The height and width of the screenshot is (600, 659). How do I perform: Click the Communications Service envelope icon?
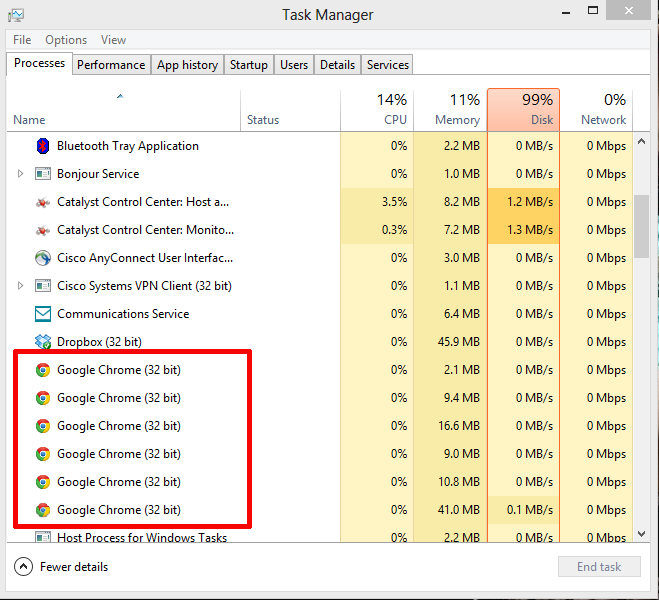point(43,314)
